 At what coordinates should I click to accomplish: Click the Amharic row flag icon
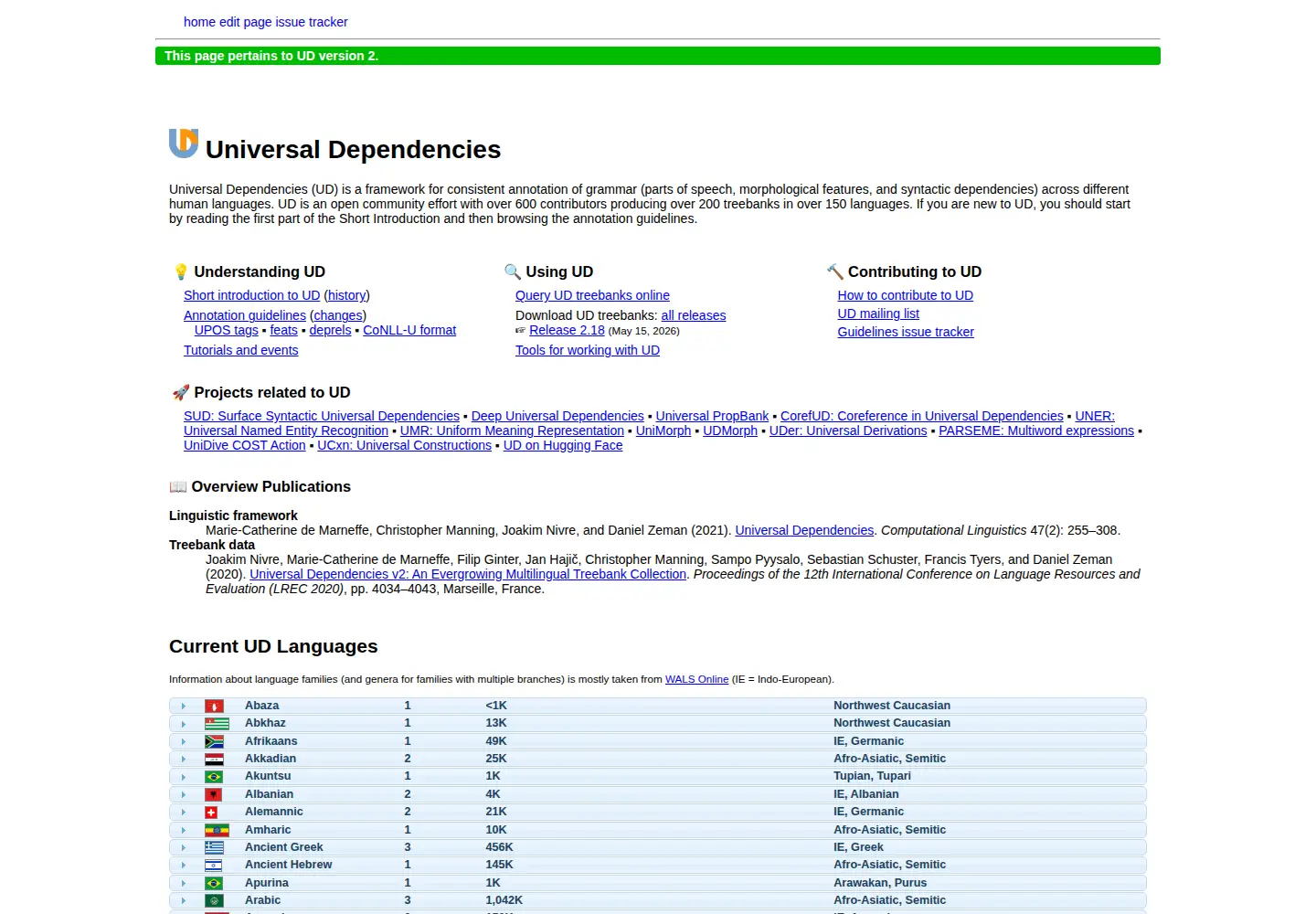pyautogui.click(x=217, y=831)
